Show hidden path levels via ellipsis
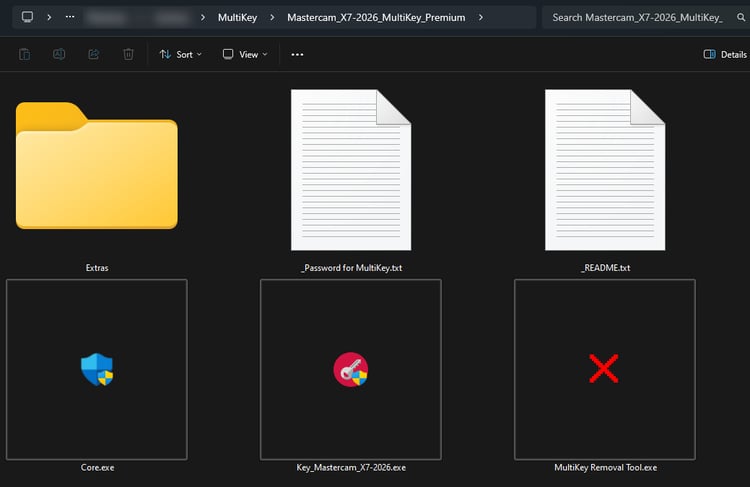Viewport: 750px width, 487px height. pos(70,17)
